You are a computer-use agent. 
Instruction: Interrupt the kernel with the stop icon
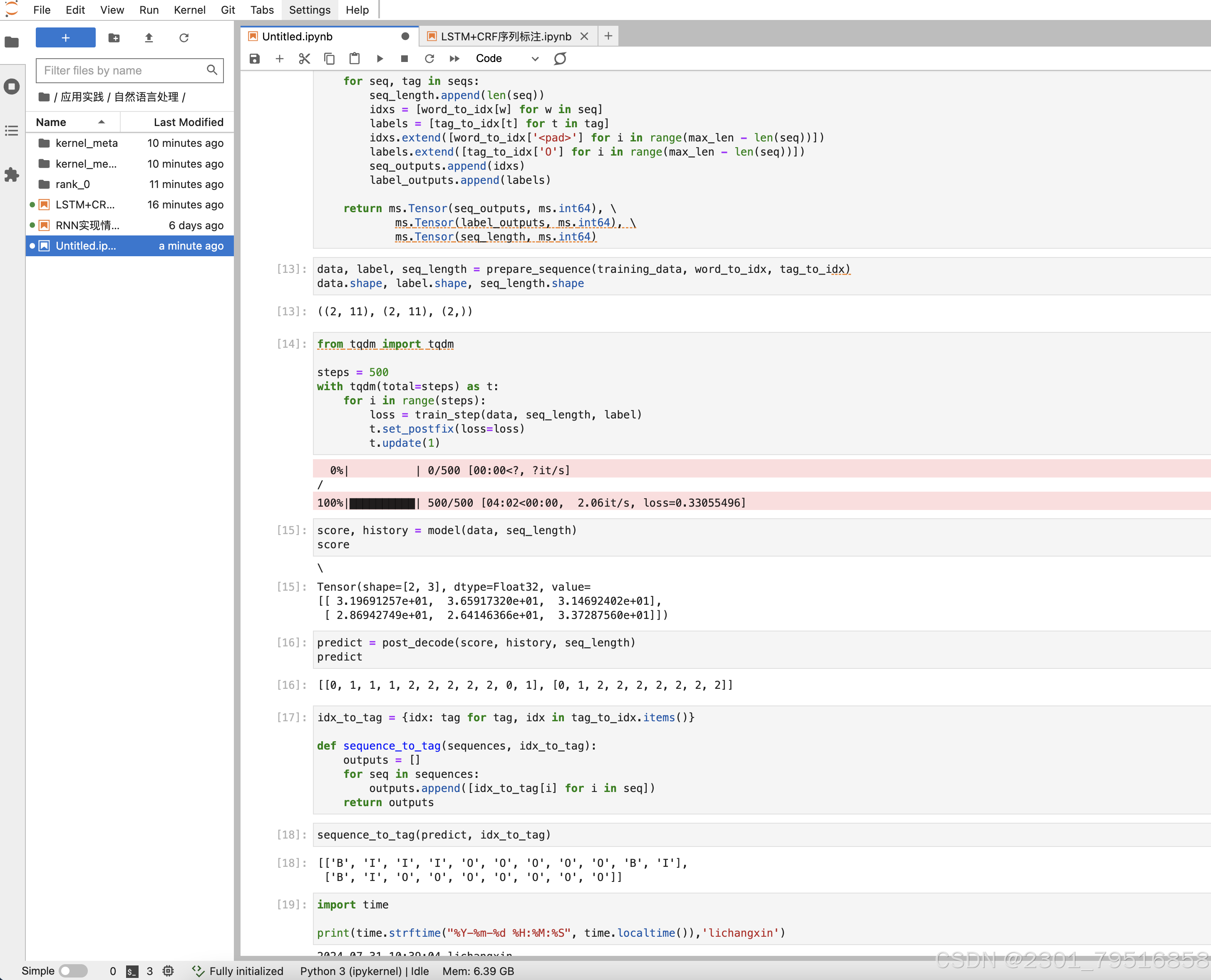[404, 59]
